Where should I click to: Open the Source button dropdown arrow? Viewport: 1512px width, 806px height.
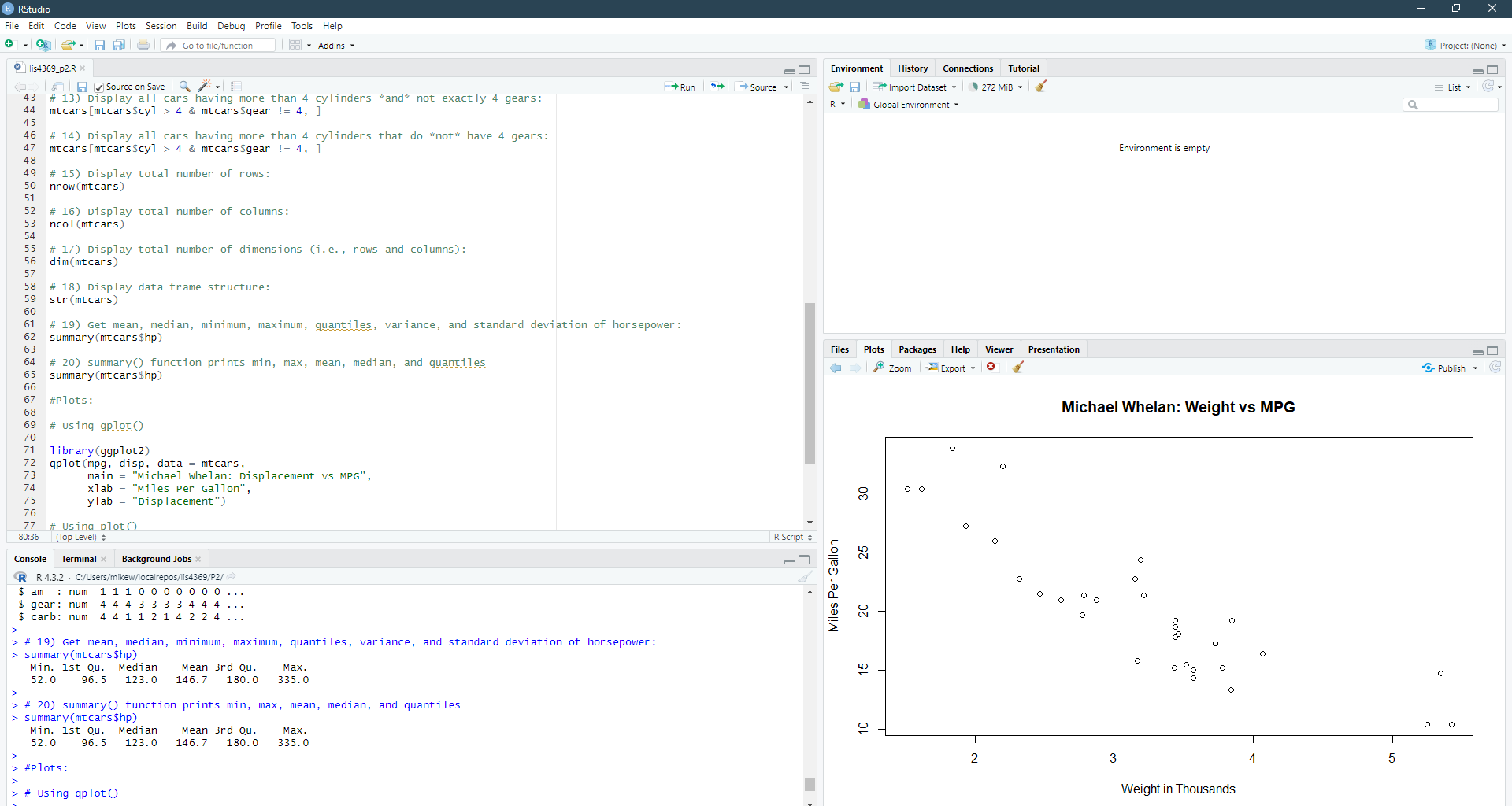coord(786,87)
